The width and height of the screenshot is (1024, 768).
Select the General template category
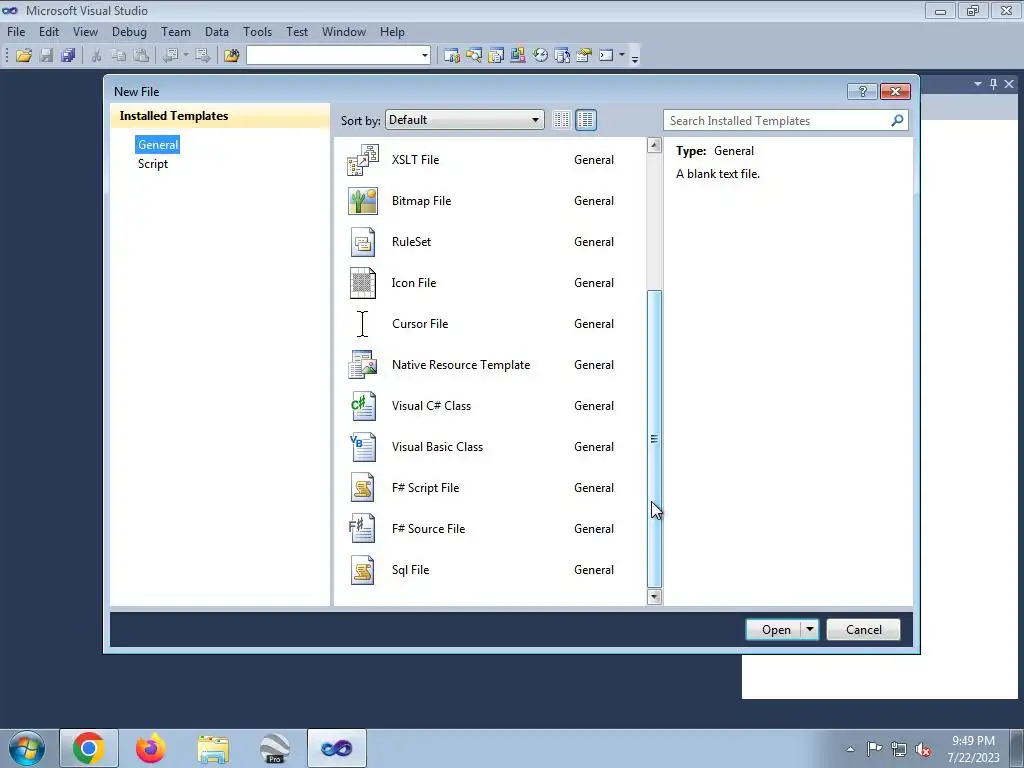coord(157,145)
